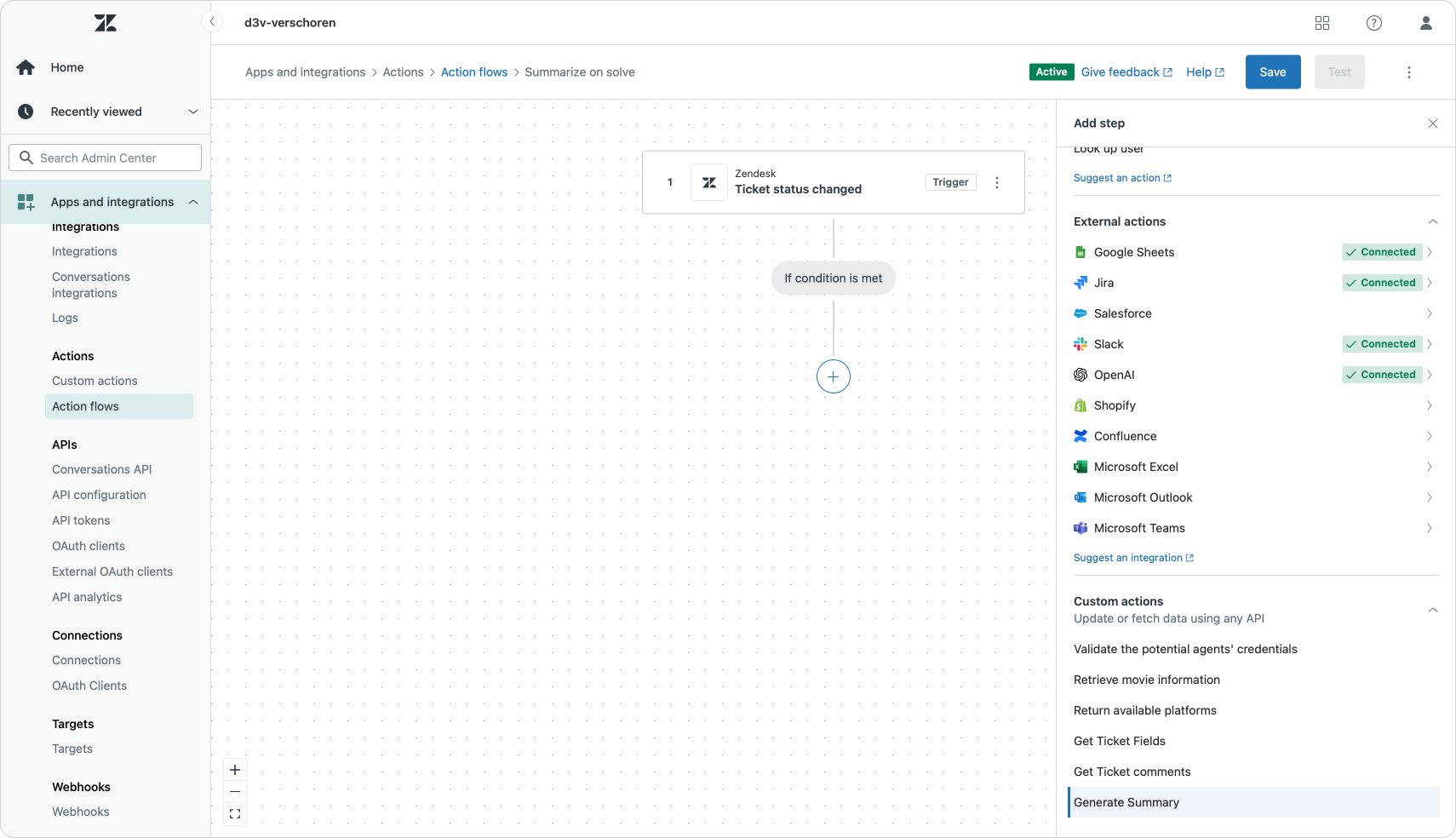
Task: Click the Save button
Action: 1272,72
